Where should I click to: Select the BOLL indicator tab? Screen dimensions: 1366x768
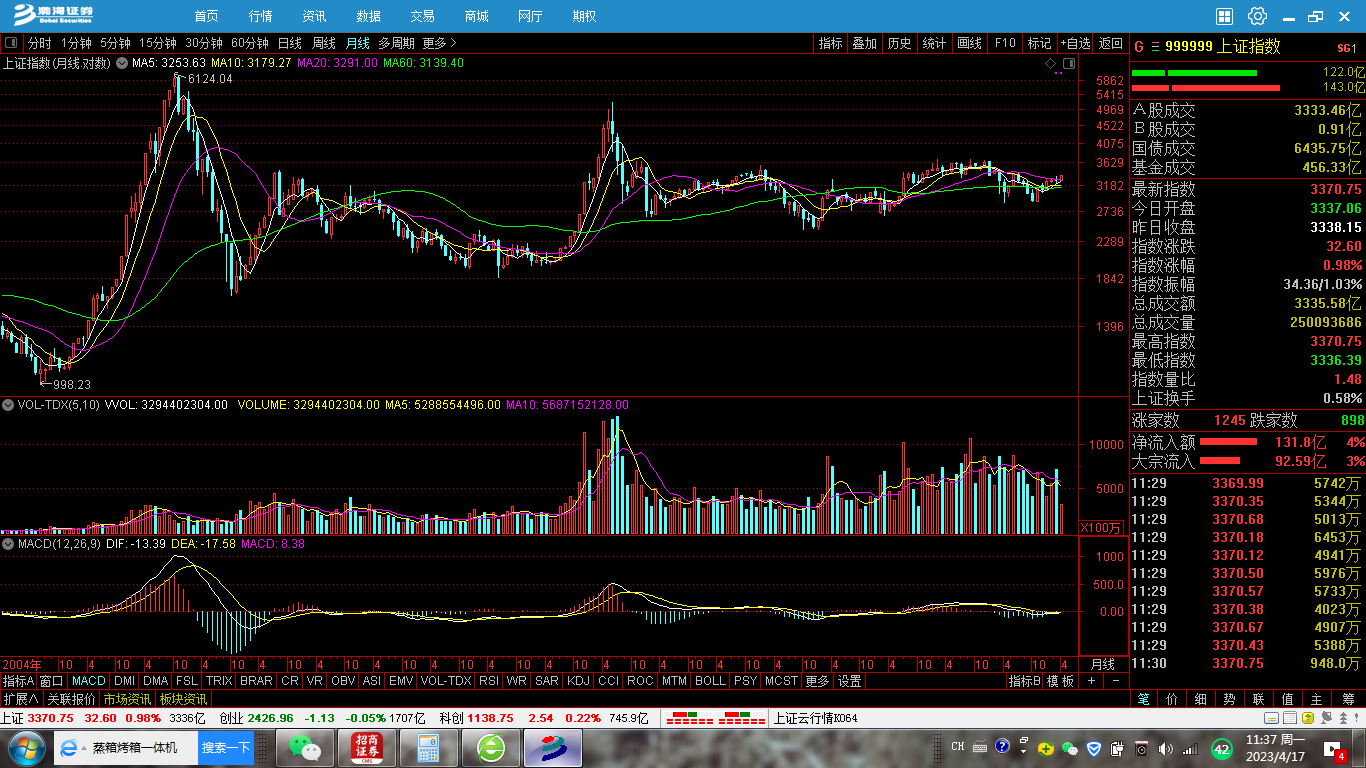[x=710, y=681]
